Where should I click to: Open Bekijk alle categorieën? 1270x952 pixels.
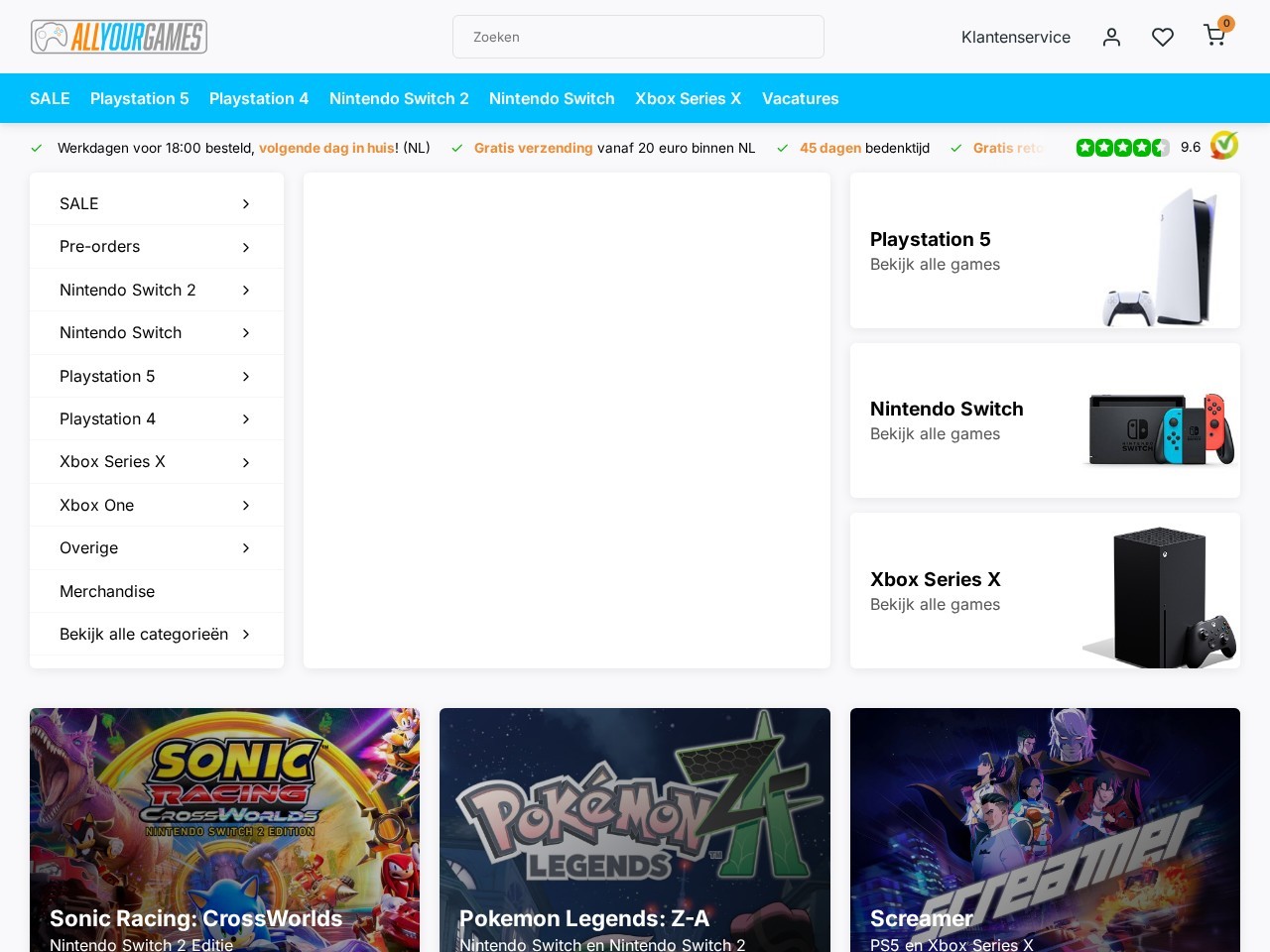point(157,634)
